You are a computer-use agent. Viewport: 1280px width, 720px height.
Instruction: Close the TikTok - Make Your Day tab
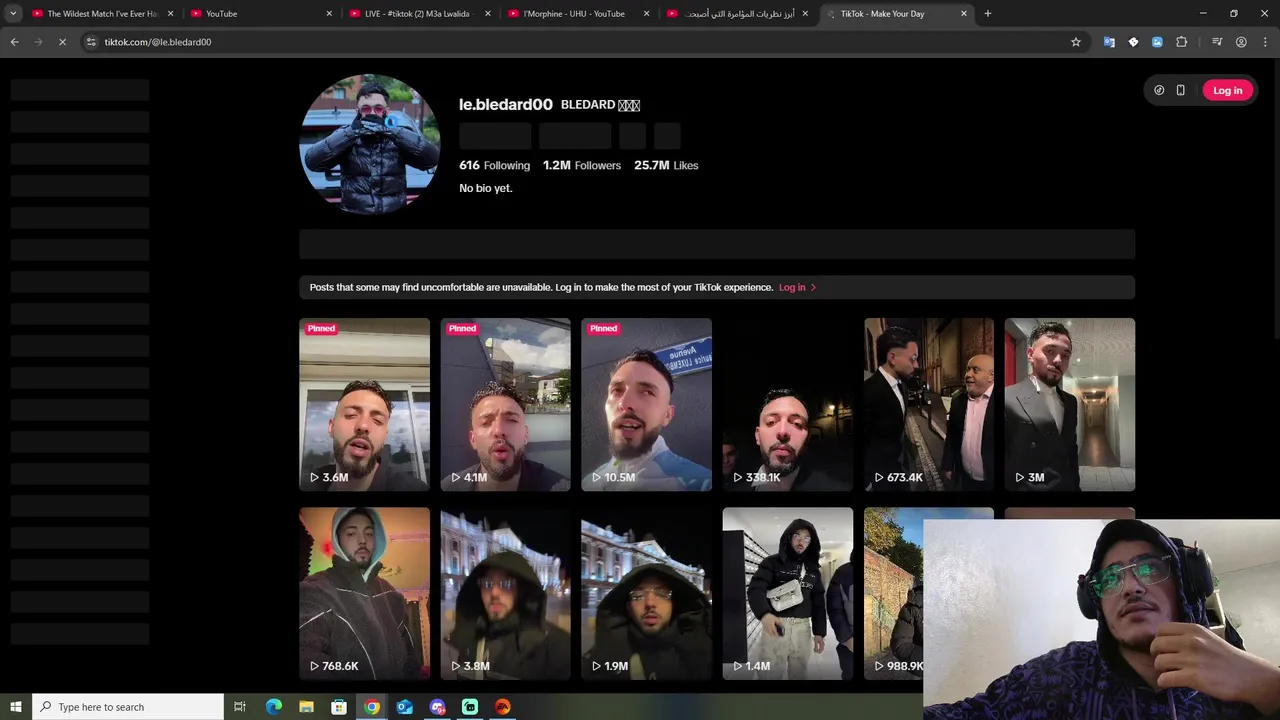pyautogui.click(x=964, y=14)
